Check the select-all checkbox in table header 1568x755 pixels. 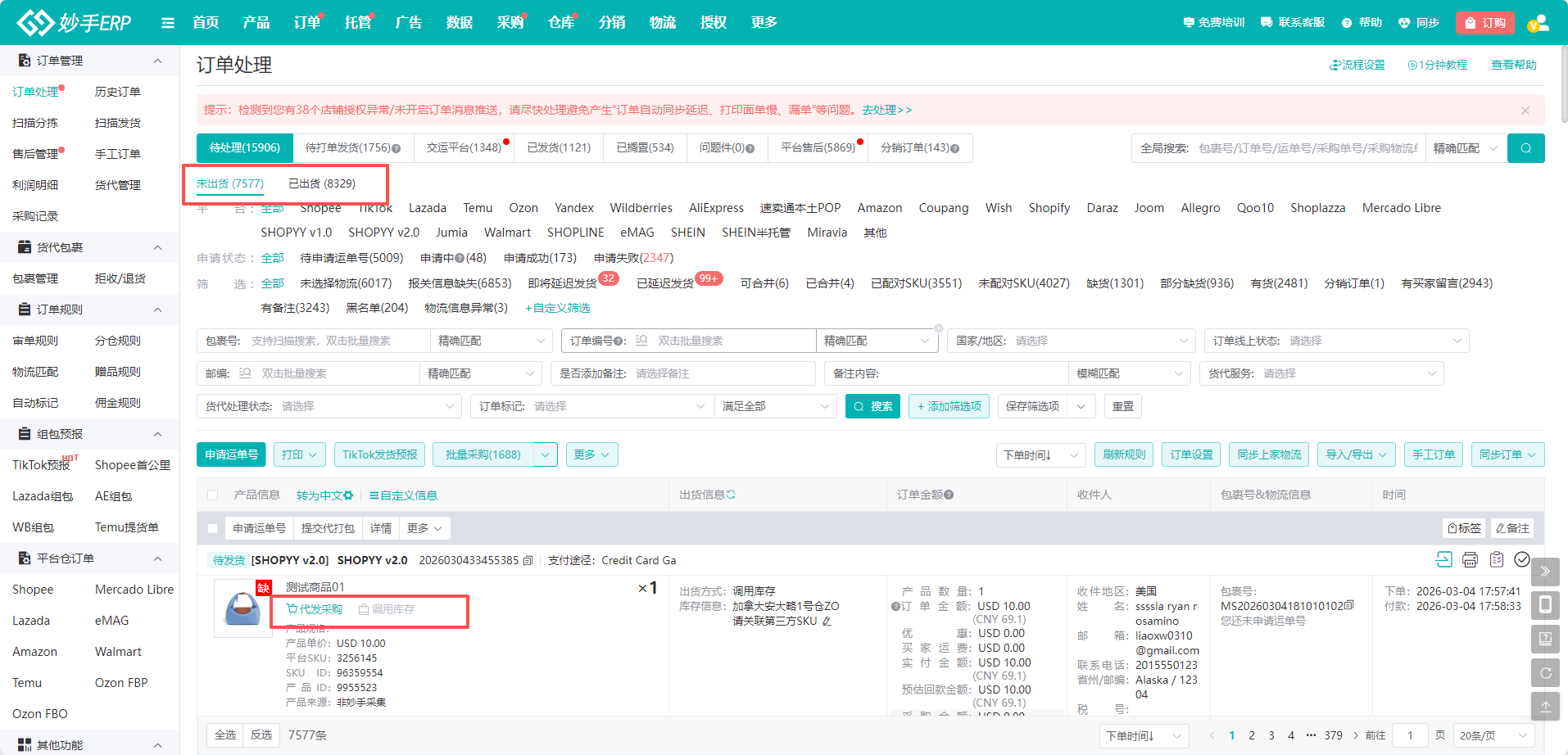(211, 495)
